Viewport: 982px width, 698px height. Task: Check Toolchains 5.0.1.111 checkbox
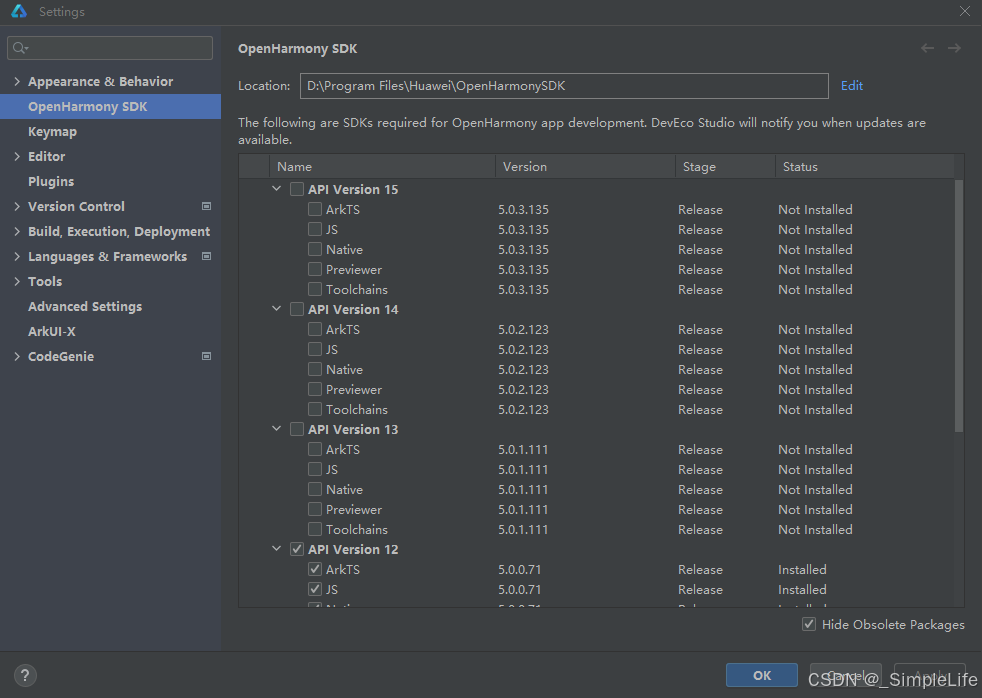click(315, 529)
